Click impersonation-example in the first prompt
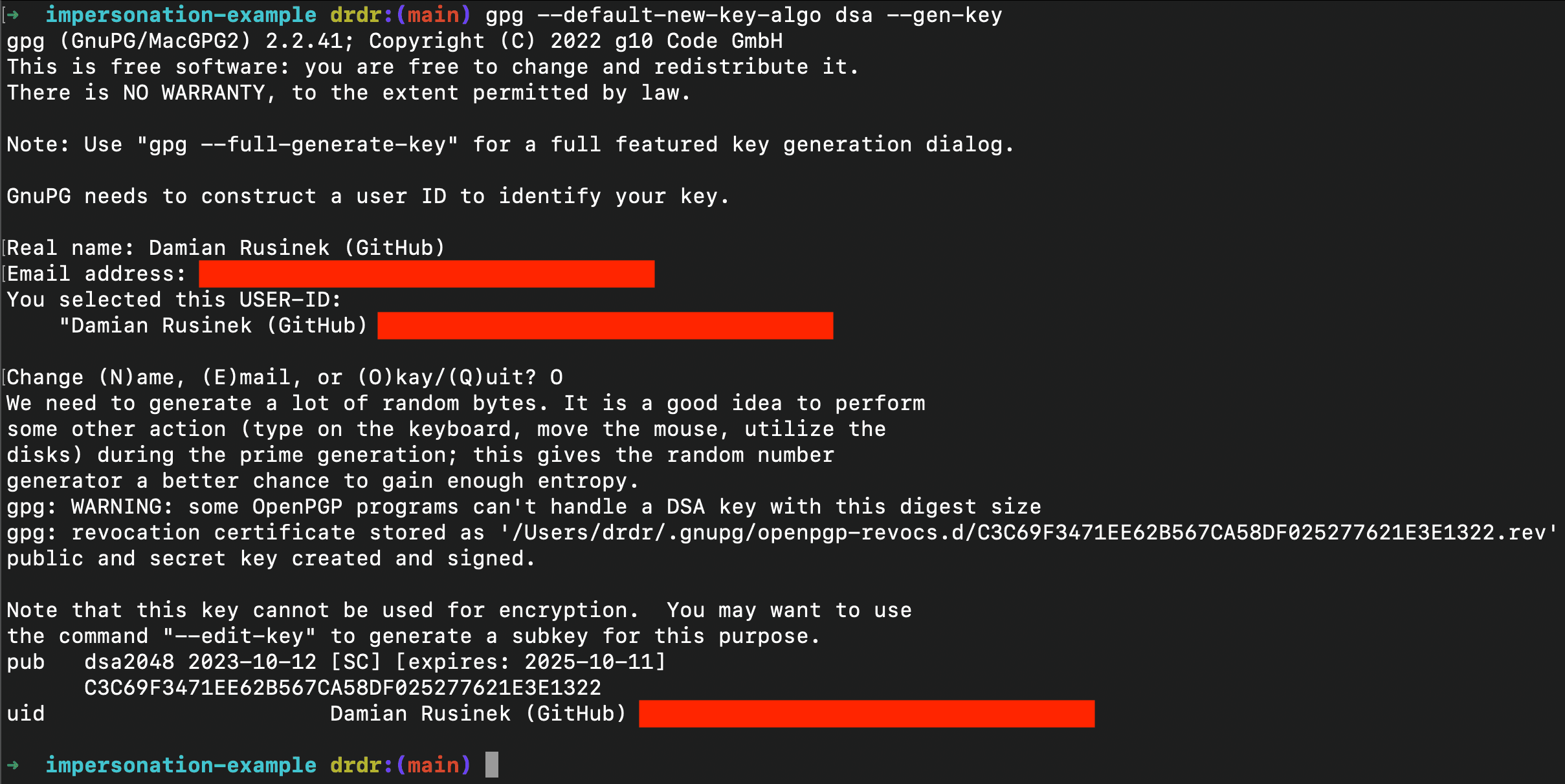The width and height of the screenshot is (1565, 784). coord(181,15)
